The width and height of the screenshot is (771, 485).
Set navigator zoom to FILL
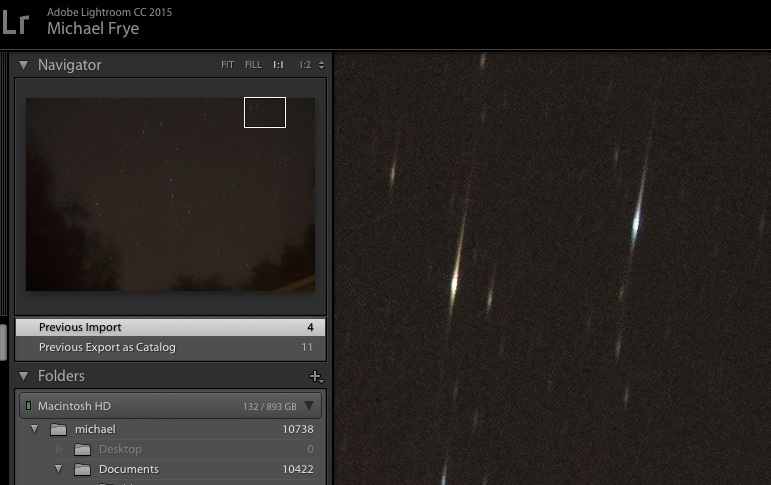(253, 65)
